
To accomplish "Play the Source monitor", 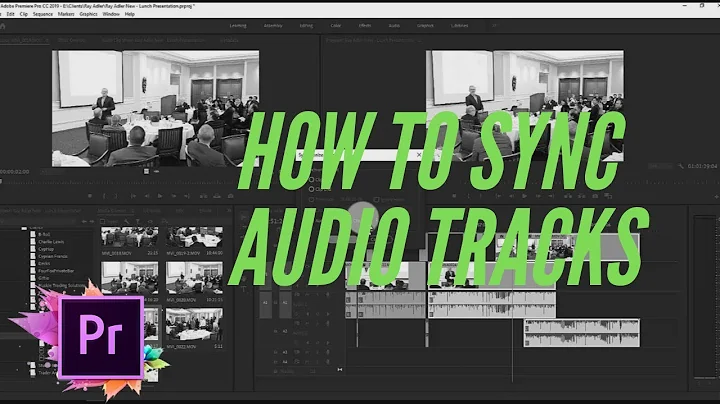I will click(x=160, y=196).
